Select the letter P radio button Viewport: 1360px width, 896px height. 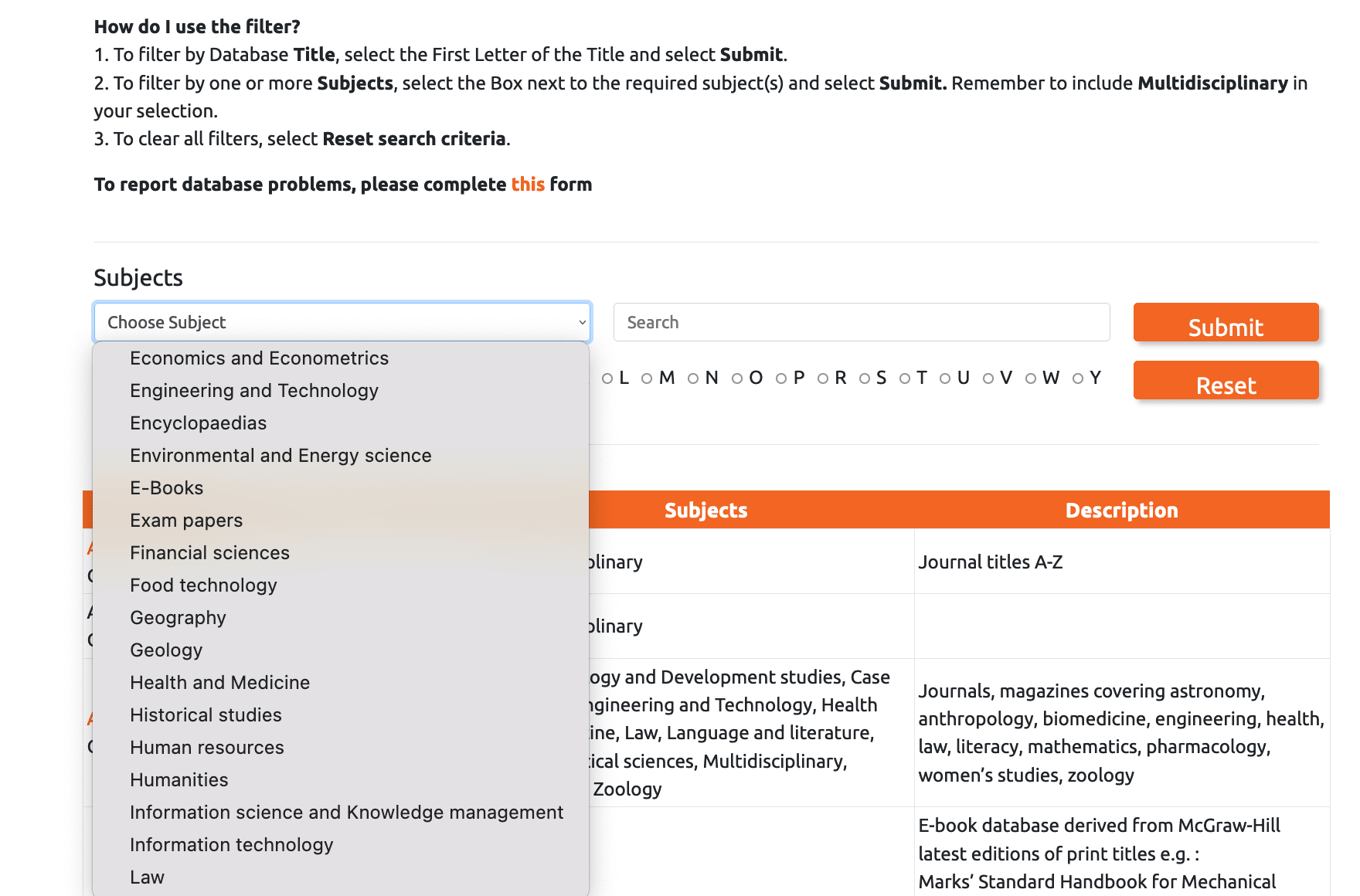(x=781, y=378)
